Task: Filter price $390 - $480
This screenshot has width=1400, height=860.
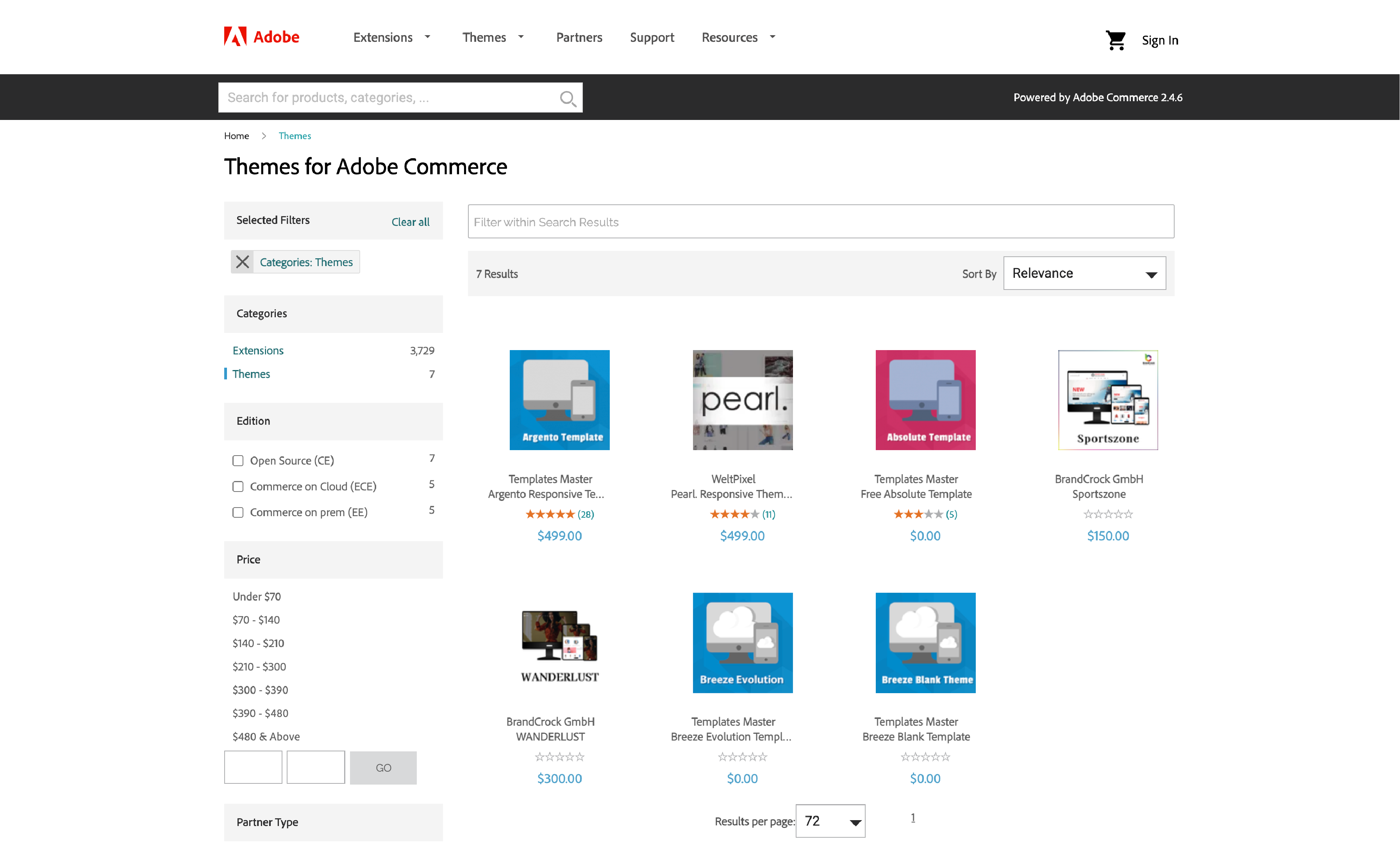Action: pyautogui.click(x=260, y=713)
